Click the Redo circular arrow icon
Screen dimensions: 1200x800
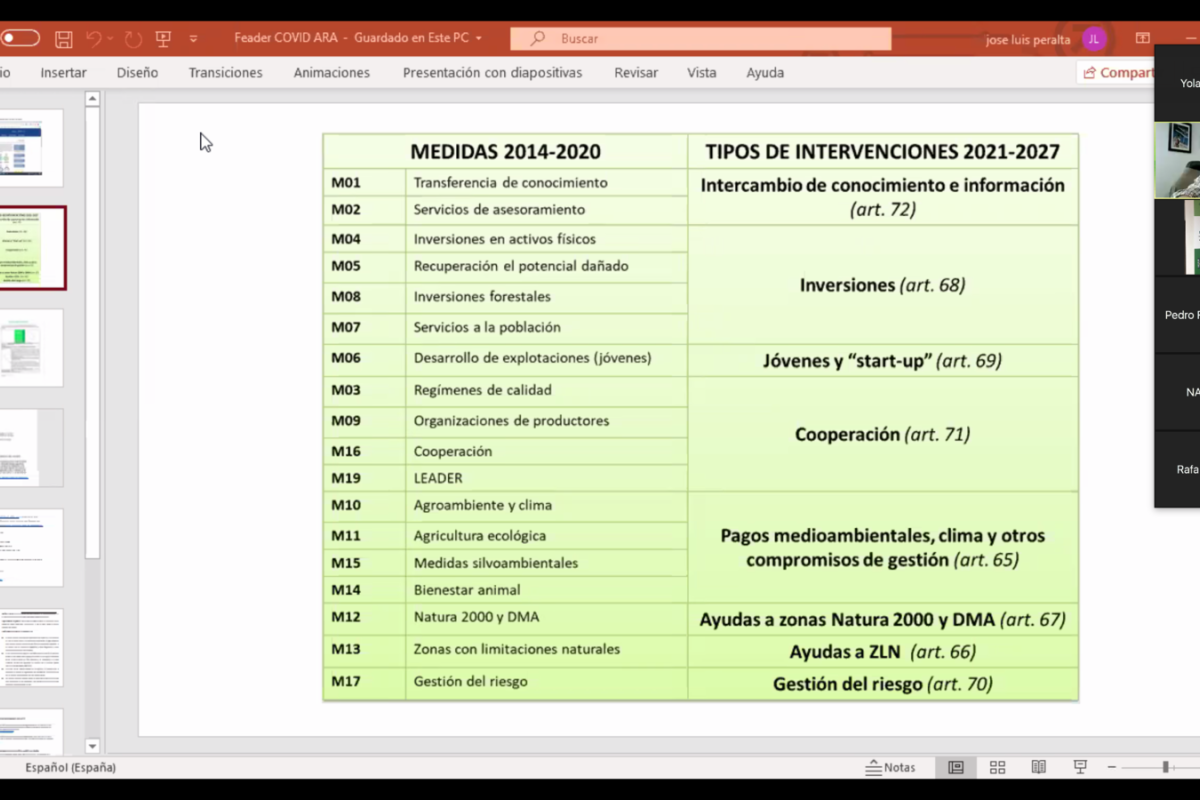pos(134,38)
